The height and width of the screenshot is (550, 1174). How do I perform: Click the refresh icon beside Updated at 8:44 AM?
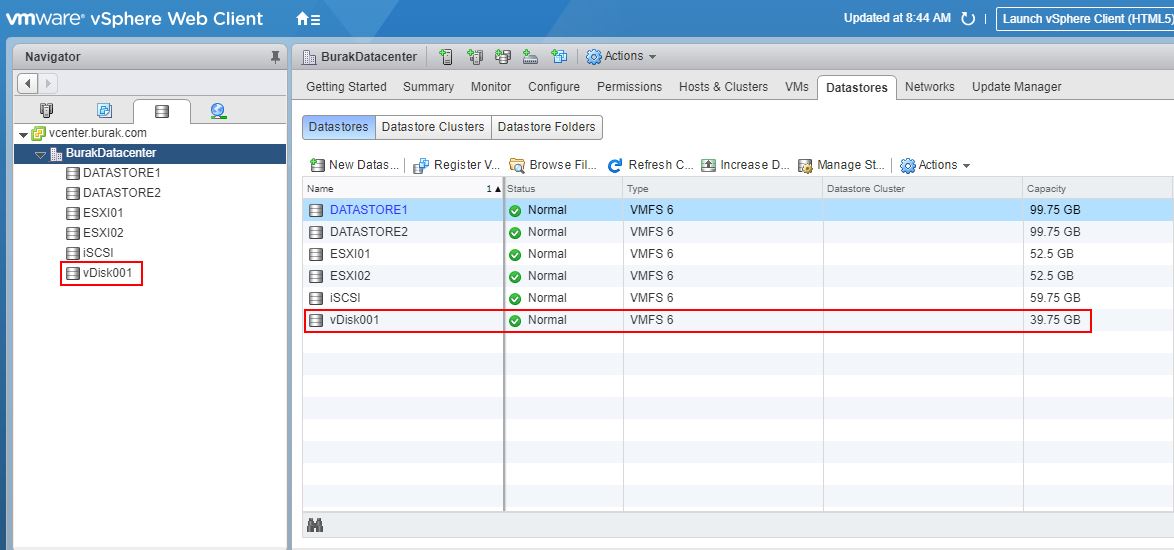click(967, 19)
